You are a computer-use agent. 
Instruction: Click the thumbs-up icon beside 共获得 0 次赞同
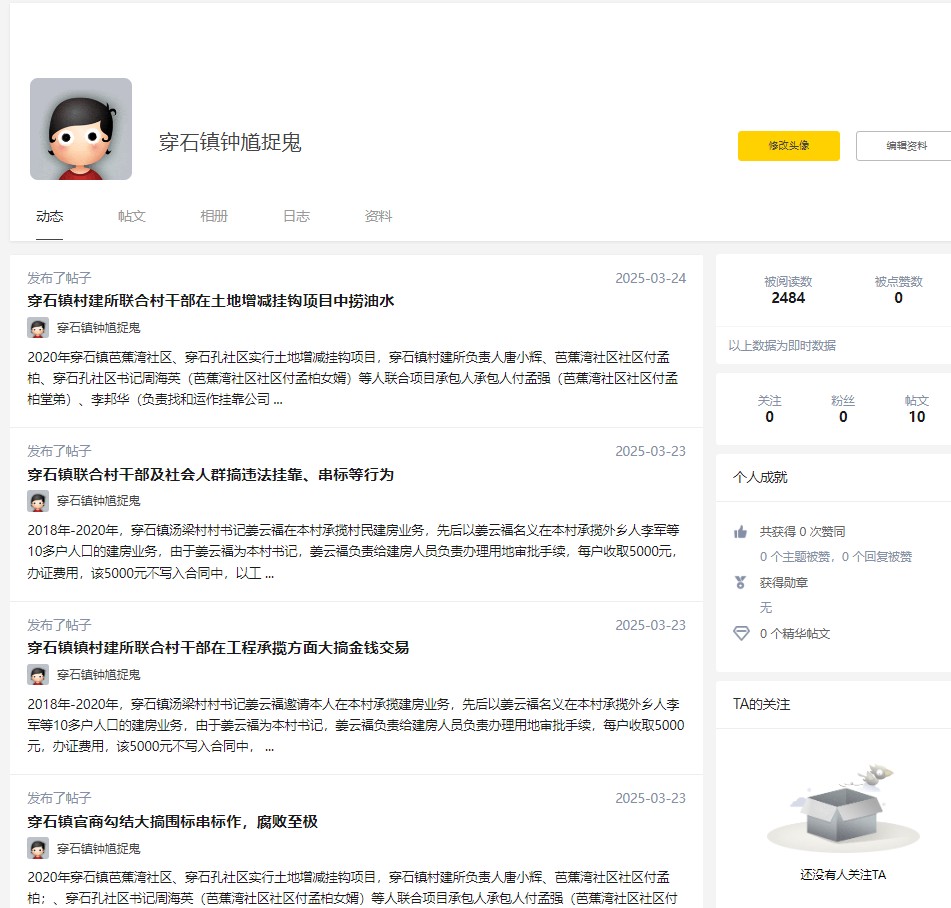click(741, 532)
